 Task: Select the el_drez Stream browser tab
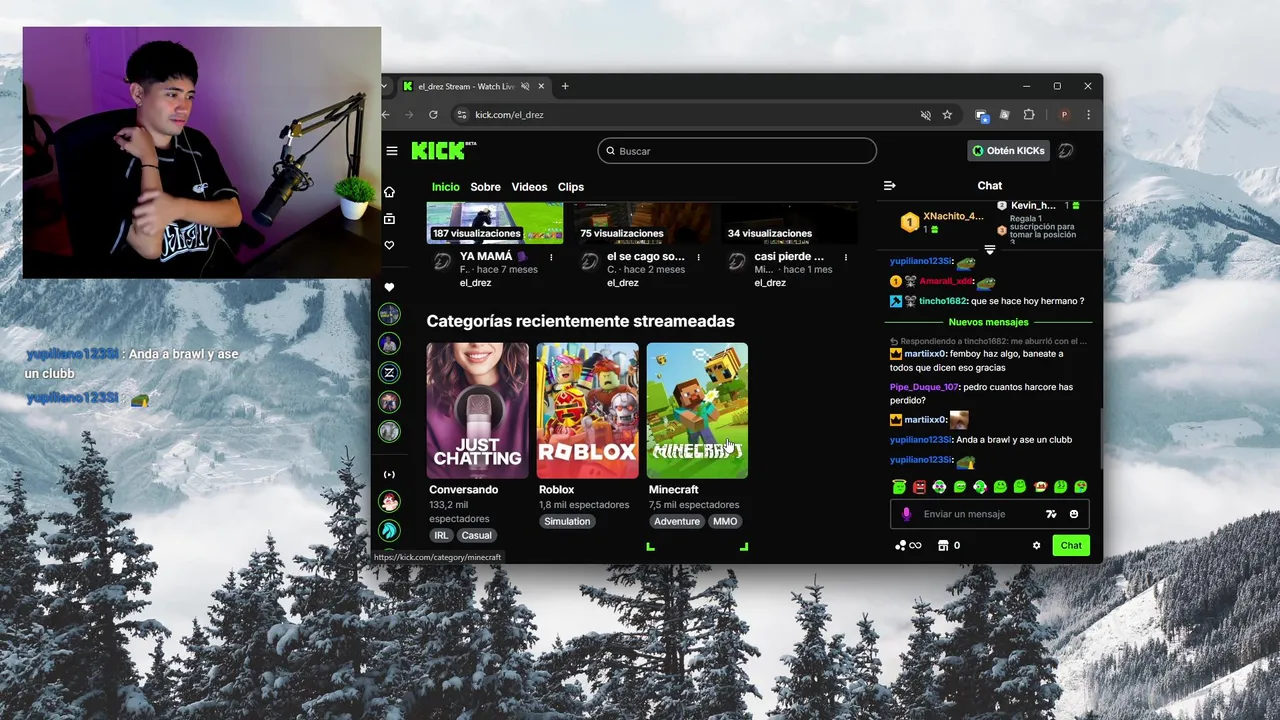pyautogui.click(x=474, y=86)
